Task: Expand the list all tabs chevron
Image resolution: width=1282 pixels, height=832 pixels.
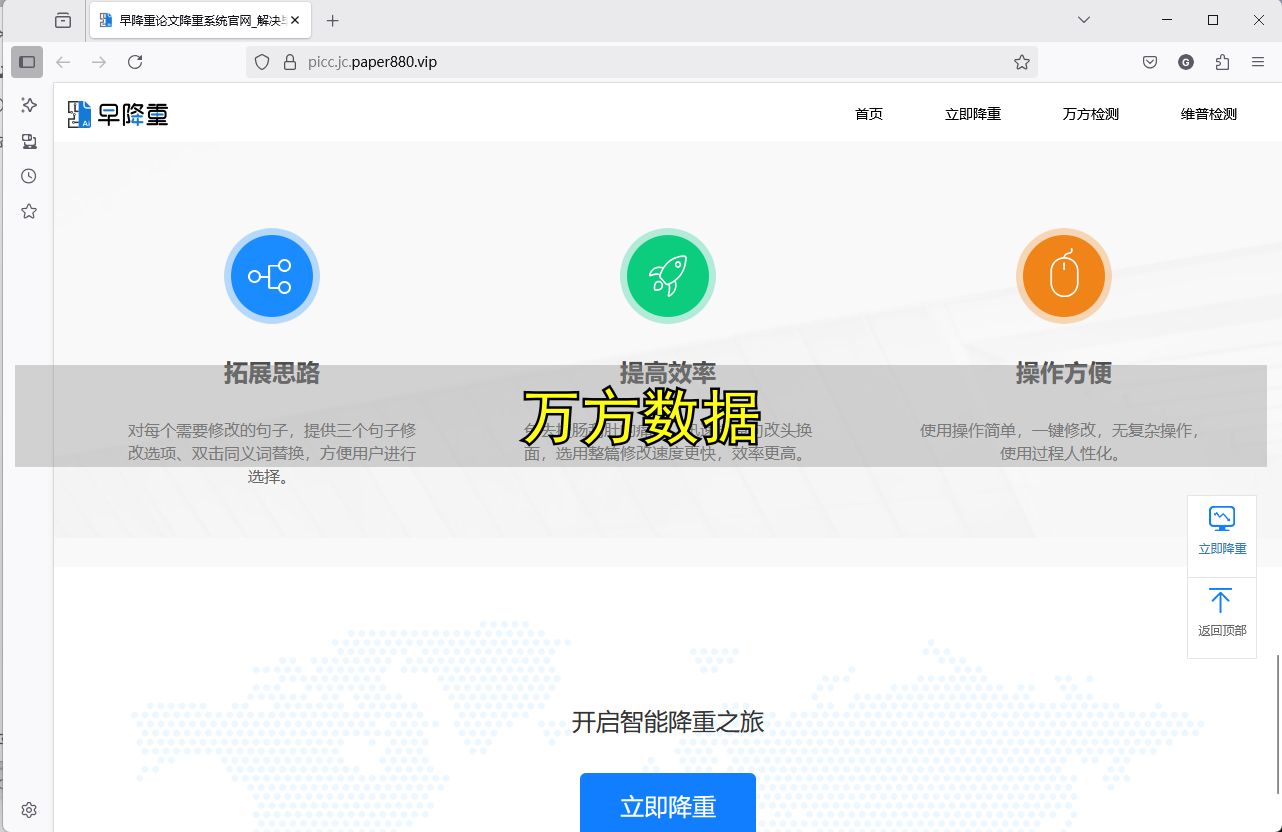Action: (1084, 20)
